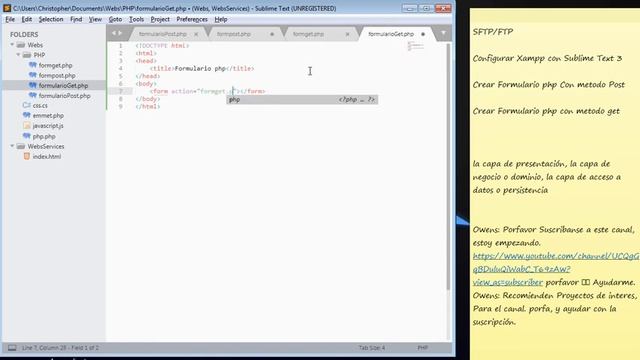This screenshot has width=640, height=360.
Task: Open php.php in the sidebar
Action: (44, 136)
